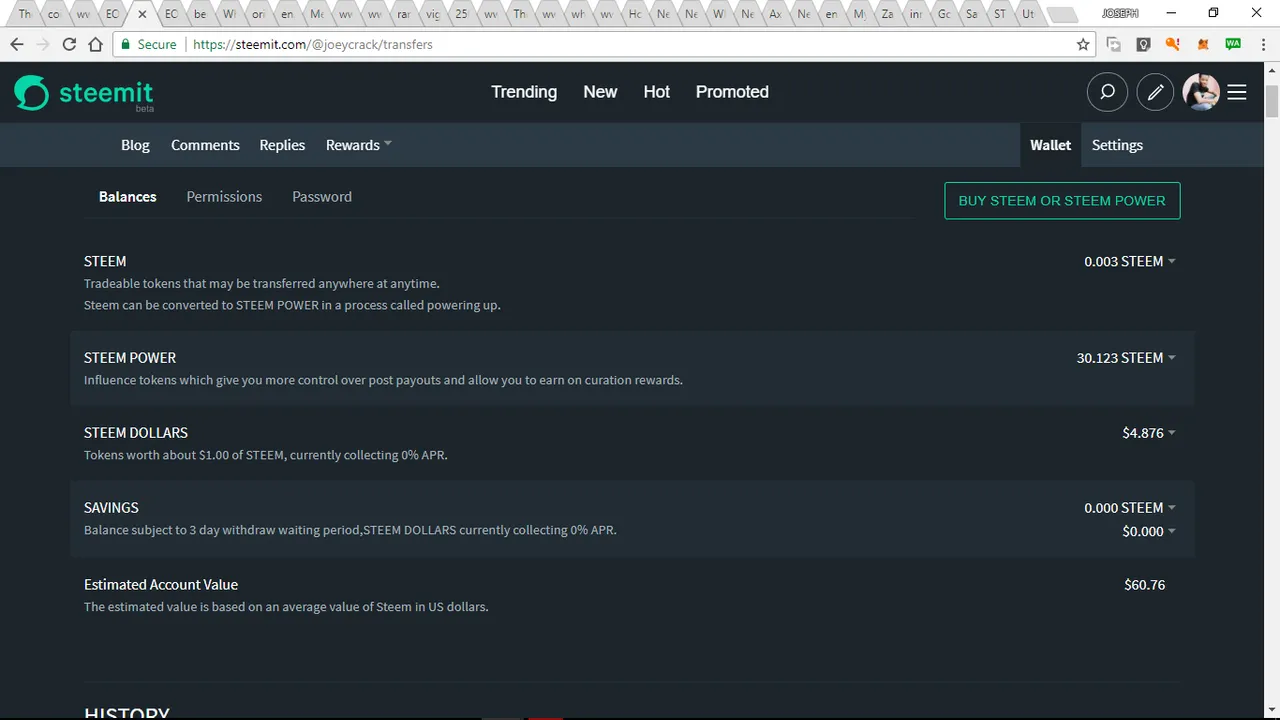The height and width of the screenshot is (720, 1280).
Task: Switch to the browser tab labeled 'ST'
Action: [999, 14]
